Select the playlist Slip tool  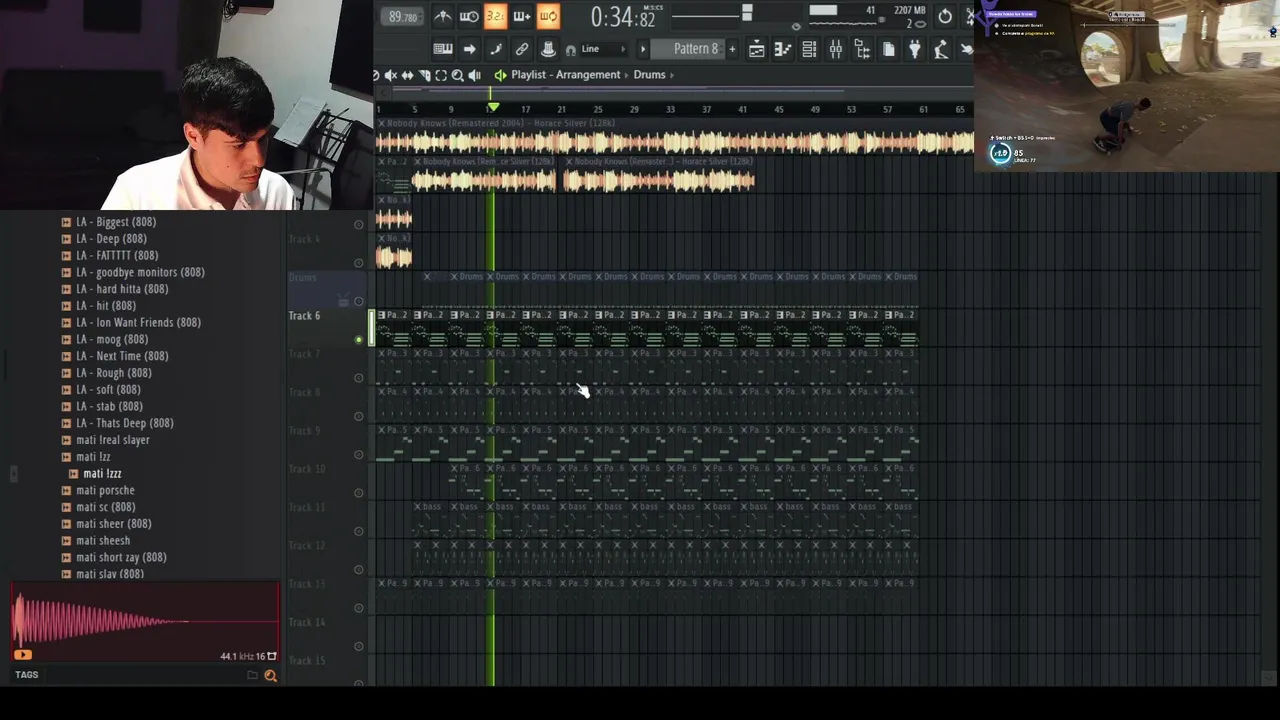[407, 75]
